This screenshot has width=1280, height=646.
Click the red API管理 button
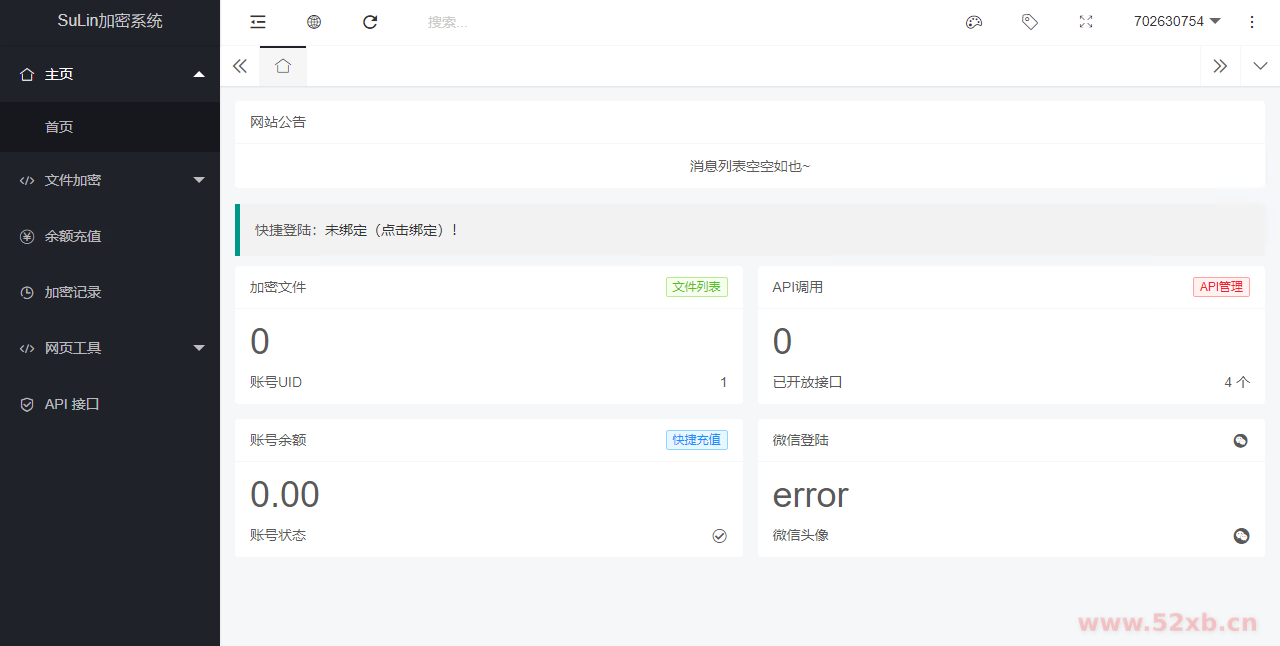click(1221, 287)
